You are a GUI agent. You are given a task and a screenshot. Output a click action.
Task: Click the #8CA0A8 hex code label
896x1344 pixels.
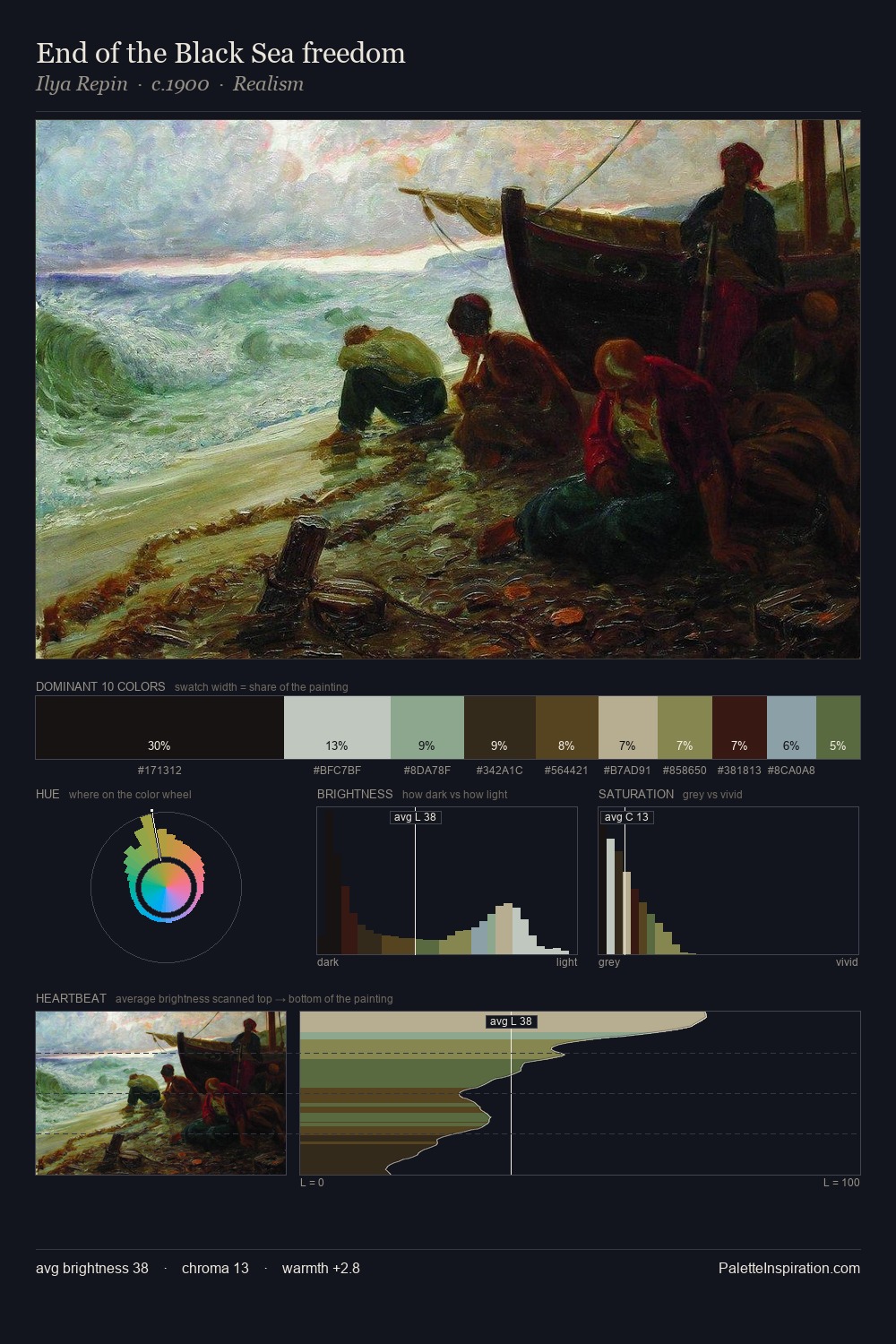pyautogui.click(x=791, y=771)
